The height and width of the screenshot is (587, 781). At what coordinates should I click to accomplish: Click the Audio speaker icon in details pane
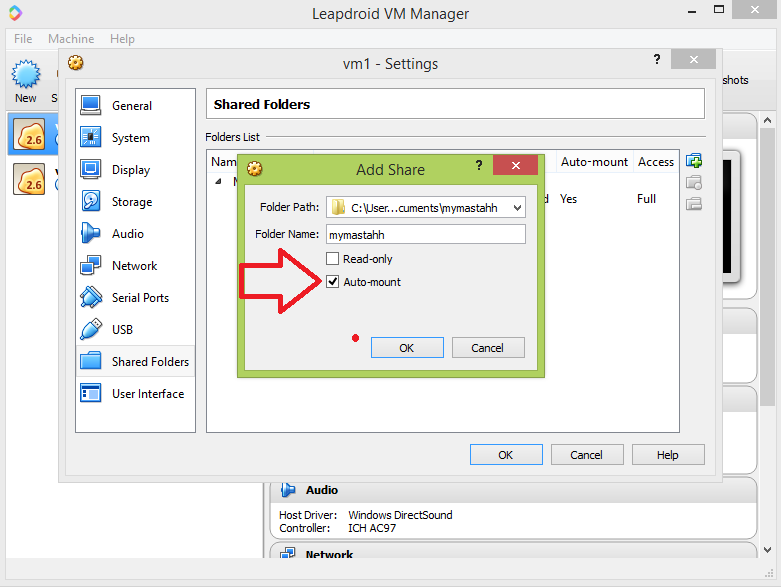click(x=288, y=490)
